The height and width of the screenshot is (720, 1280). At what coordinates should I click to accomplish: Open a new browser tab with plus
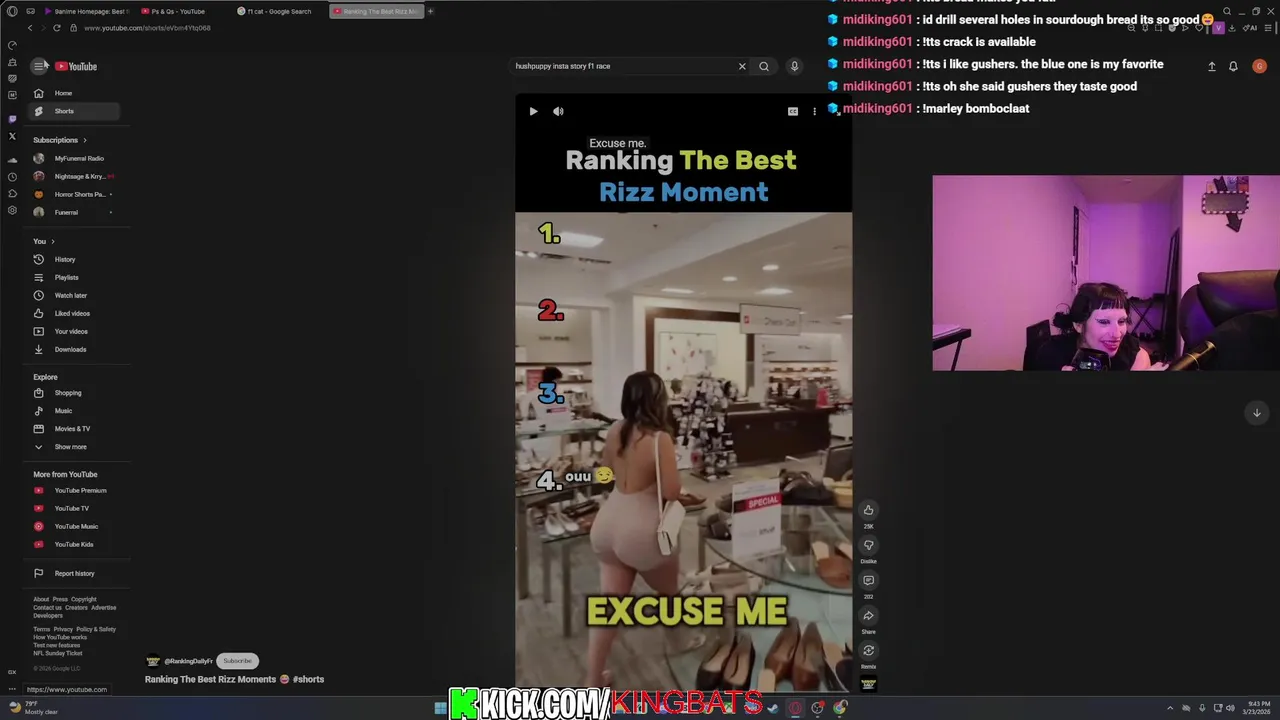430,11
